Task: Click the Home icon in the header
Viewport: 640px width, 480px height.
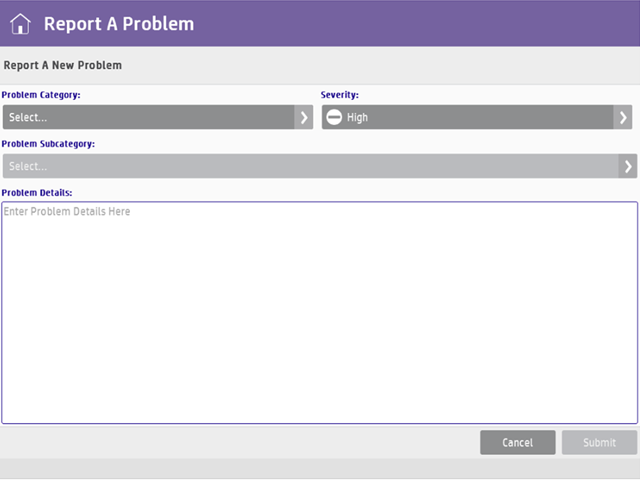Action: pyautogui.click(x=20, y=23)
